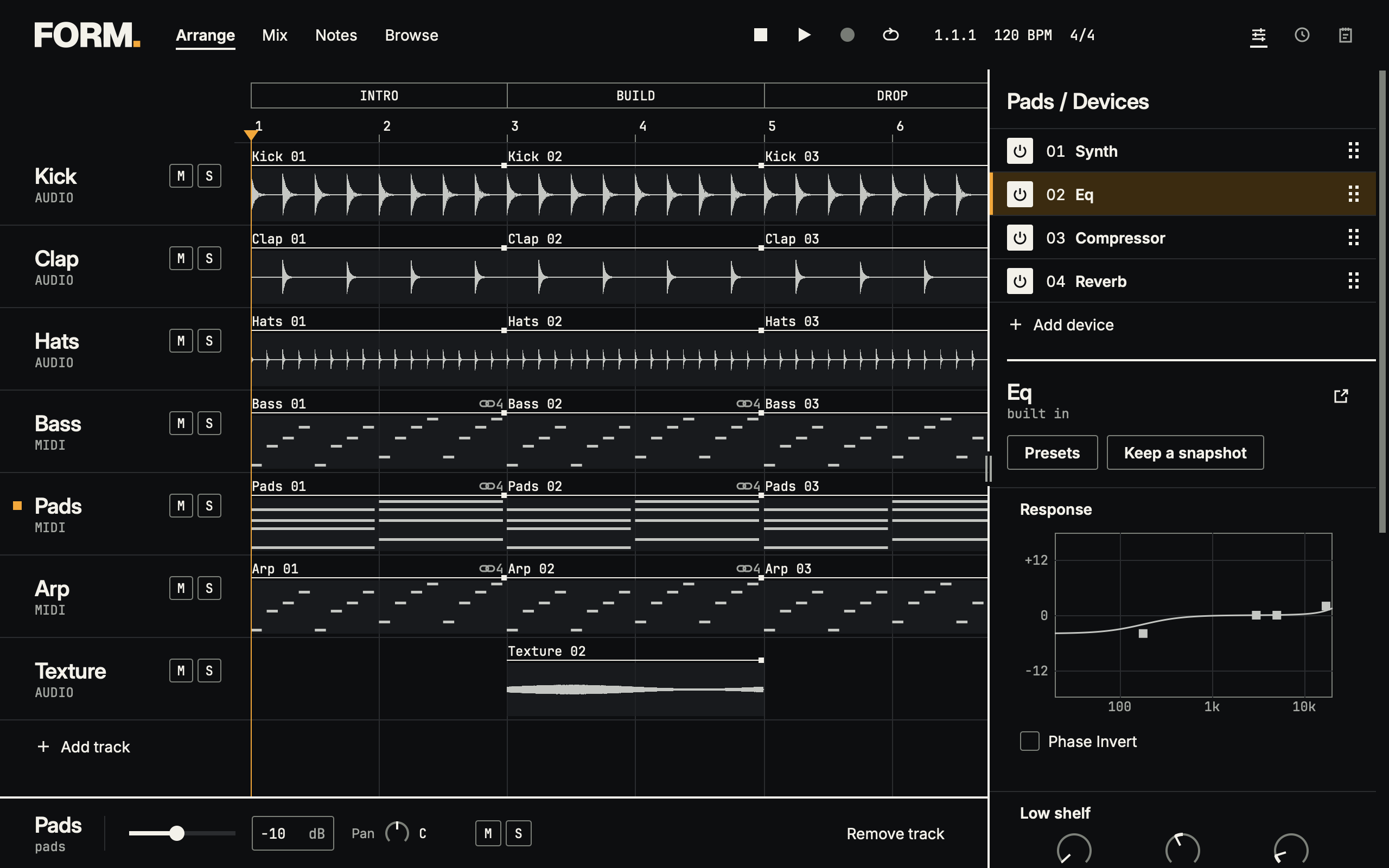Mute the Hats track
1389x868 pixels.
tap(181, 341)
